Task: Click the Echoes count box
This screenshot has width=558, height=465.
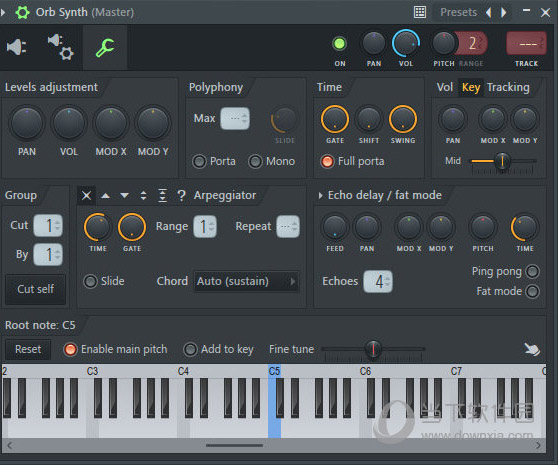Action: click(x=378, y=281)
